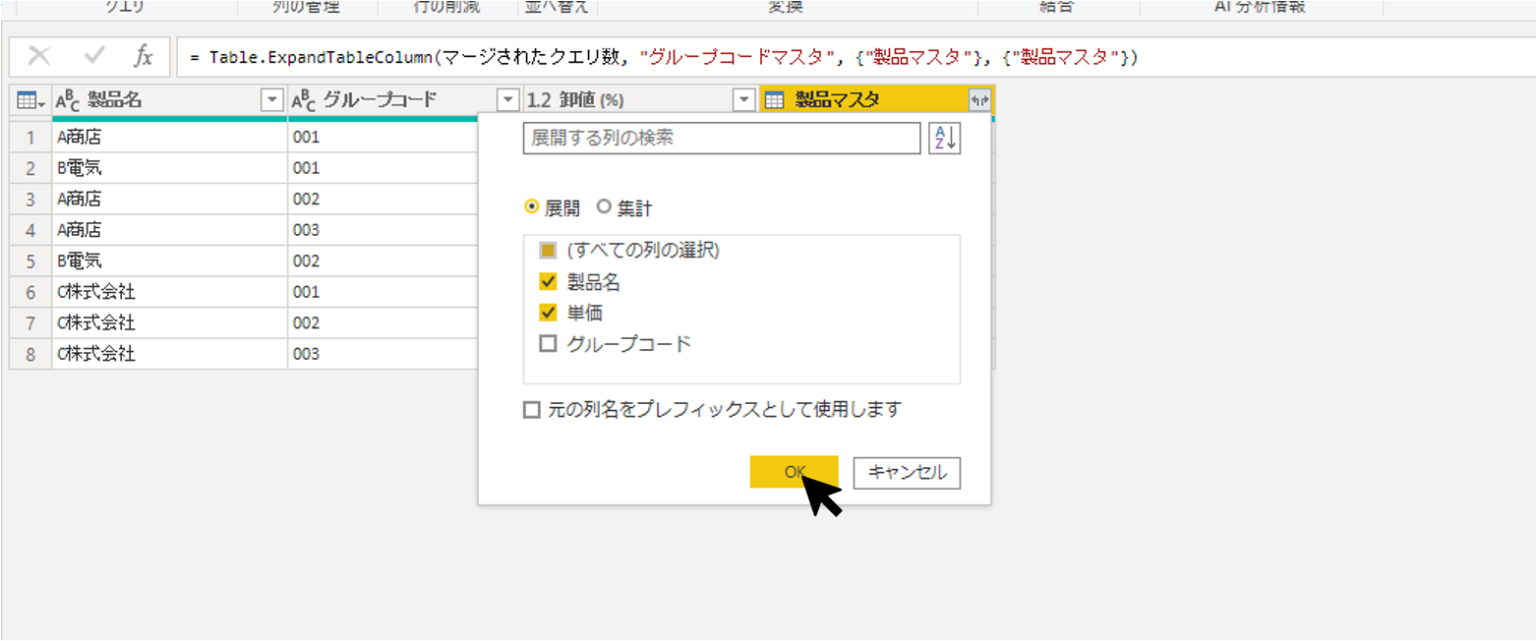Select the 展開 radio button
The height and width of the screenshot is (641, 1536).
[x=532, y=208]
